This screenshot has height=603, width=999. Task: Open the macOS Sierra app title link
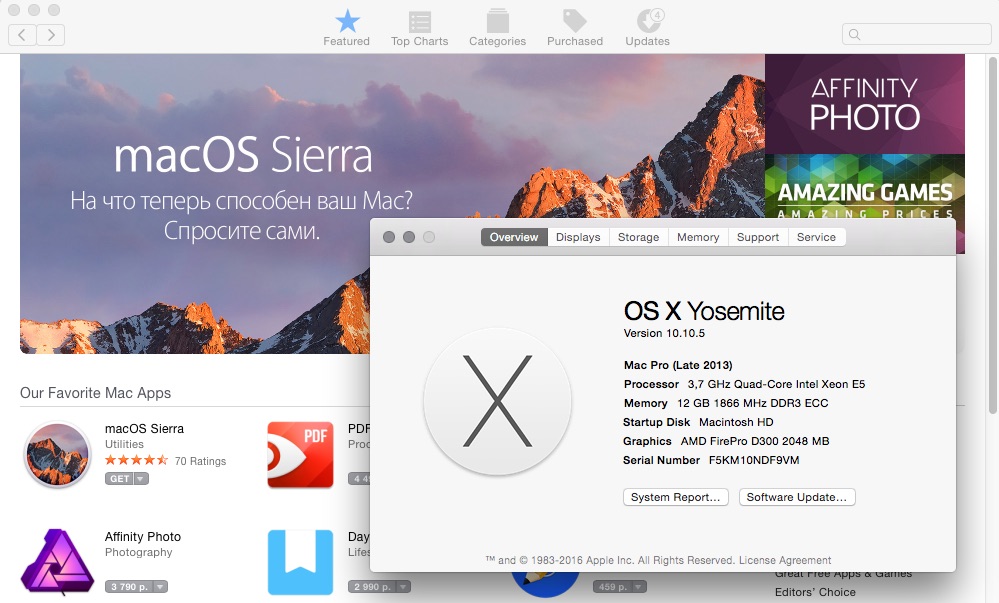[144, 429]
